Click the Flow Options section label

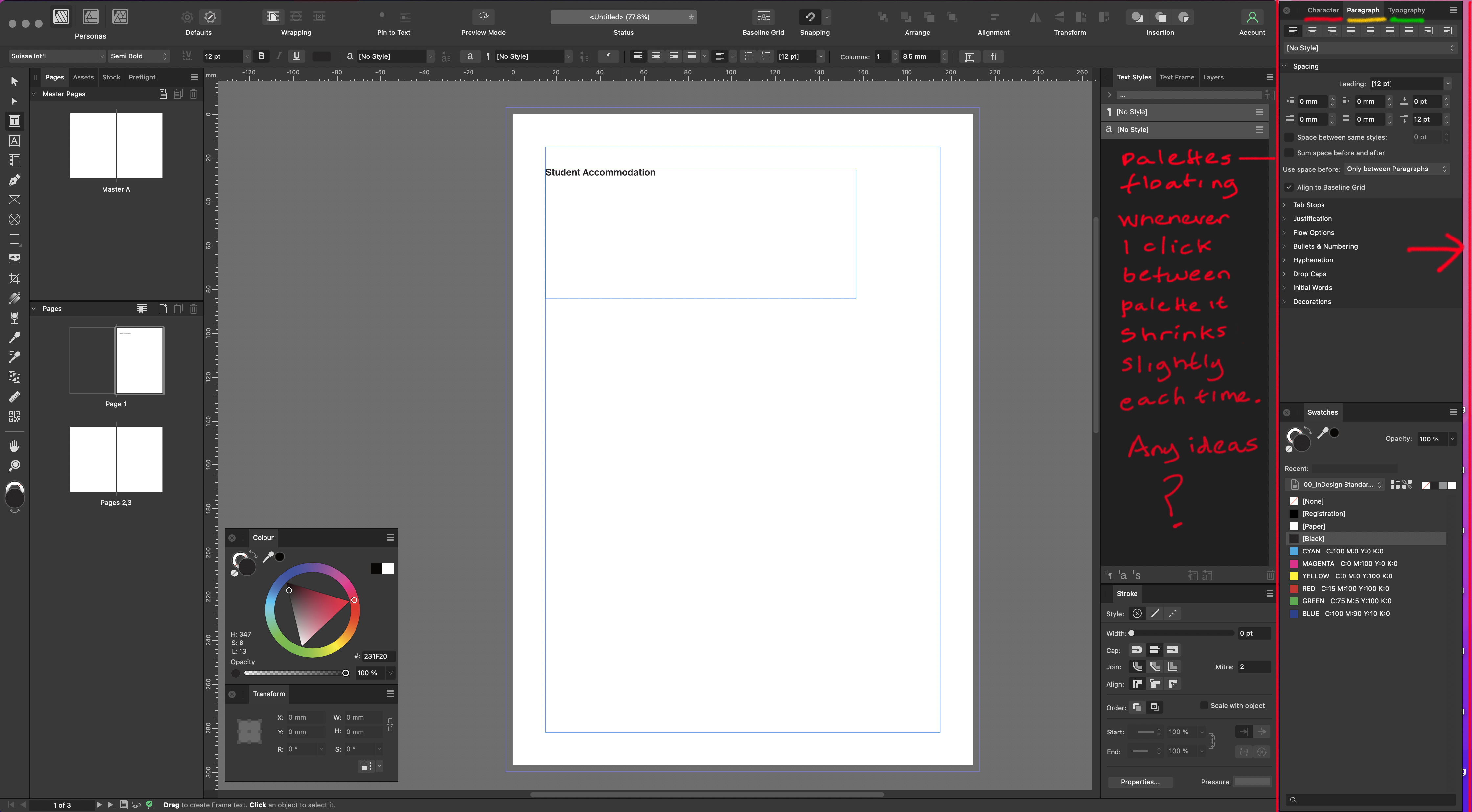[1313, 233]
